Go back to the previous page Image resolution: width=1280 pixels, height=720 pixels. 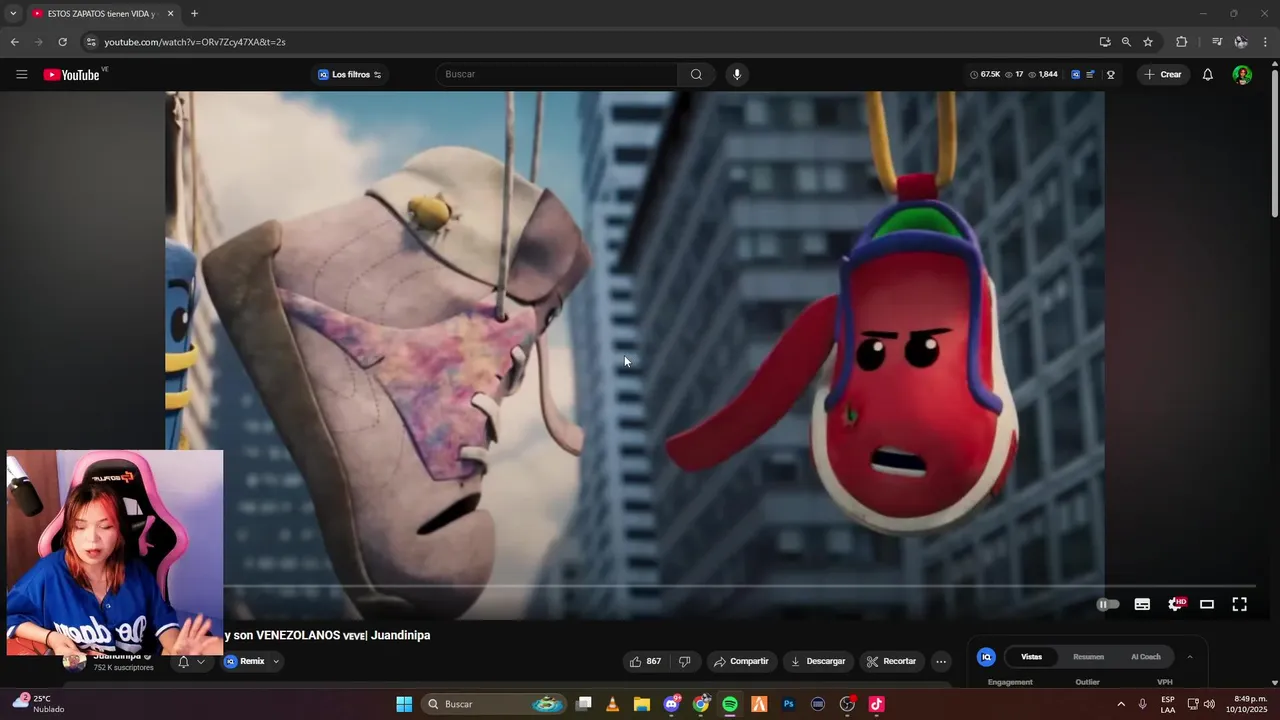pos(14,42)
